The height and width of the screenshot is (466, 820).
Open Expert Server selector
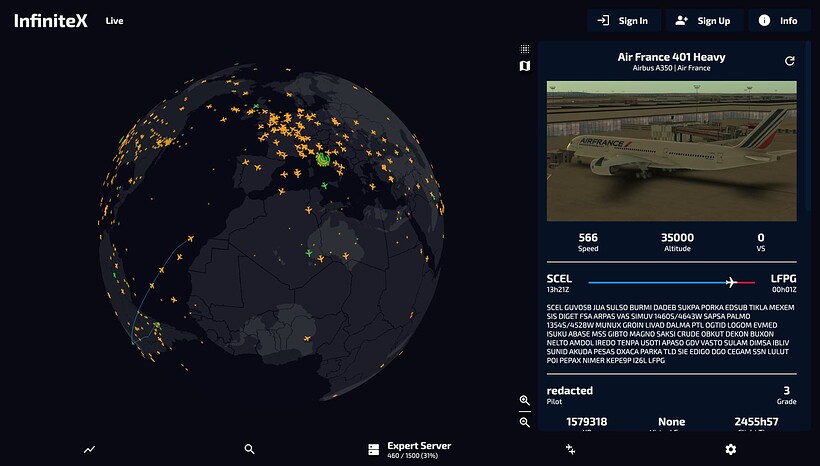409,449
